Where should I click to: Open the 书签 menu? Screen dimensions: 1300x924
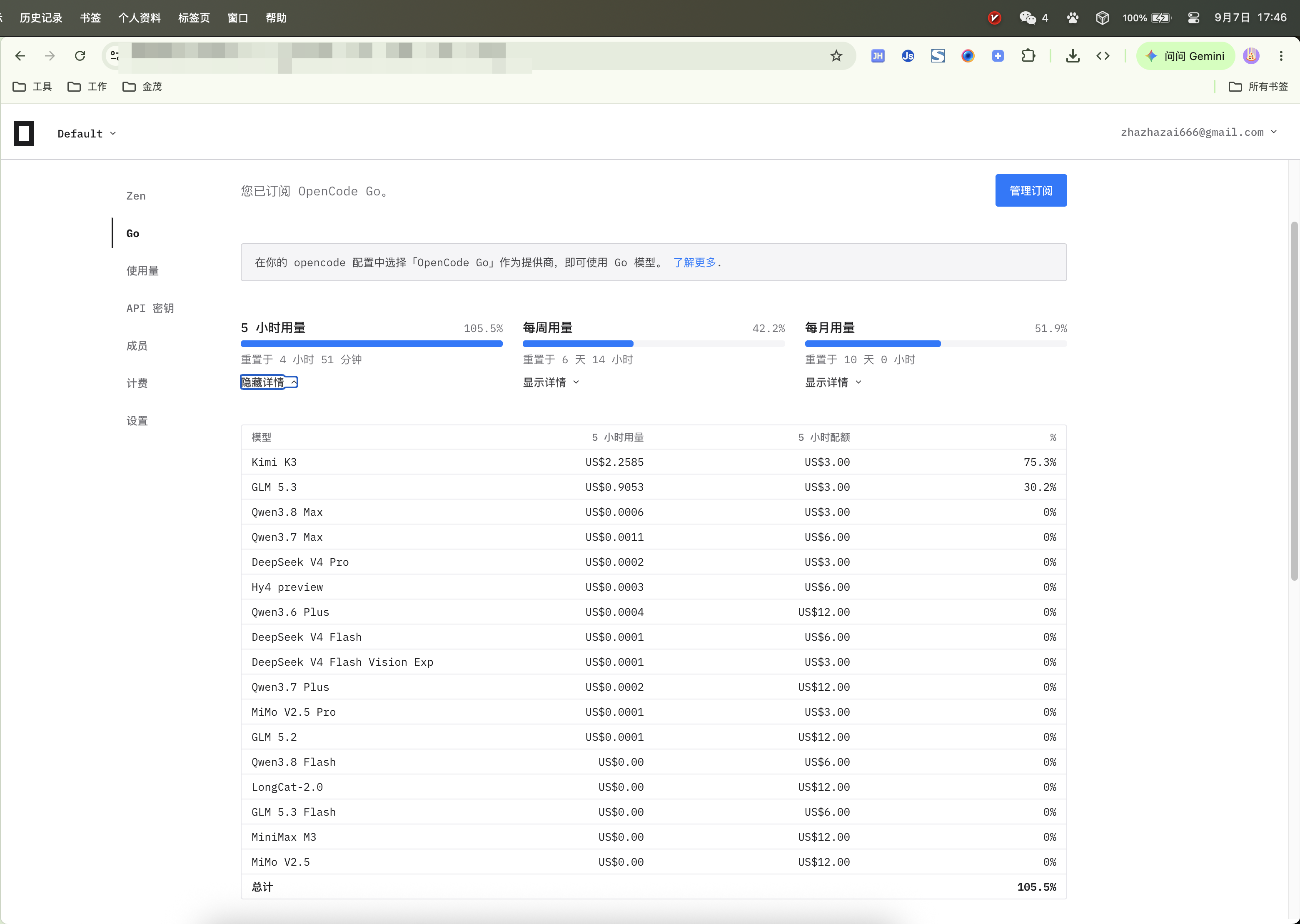(x=90, y=17)
